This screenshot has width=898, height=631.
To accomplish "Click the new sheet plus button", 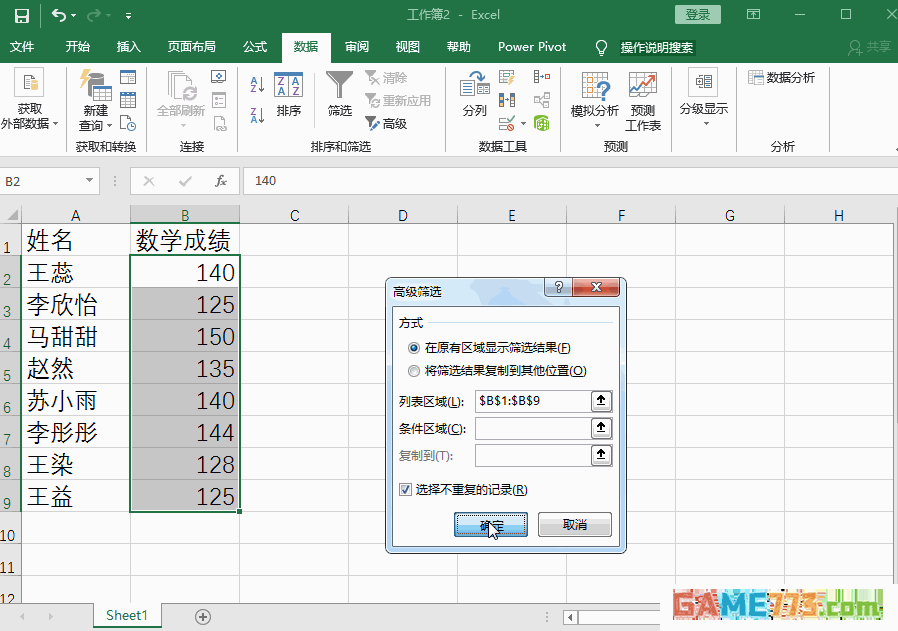I will coord(203,616).
